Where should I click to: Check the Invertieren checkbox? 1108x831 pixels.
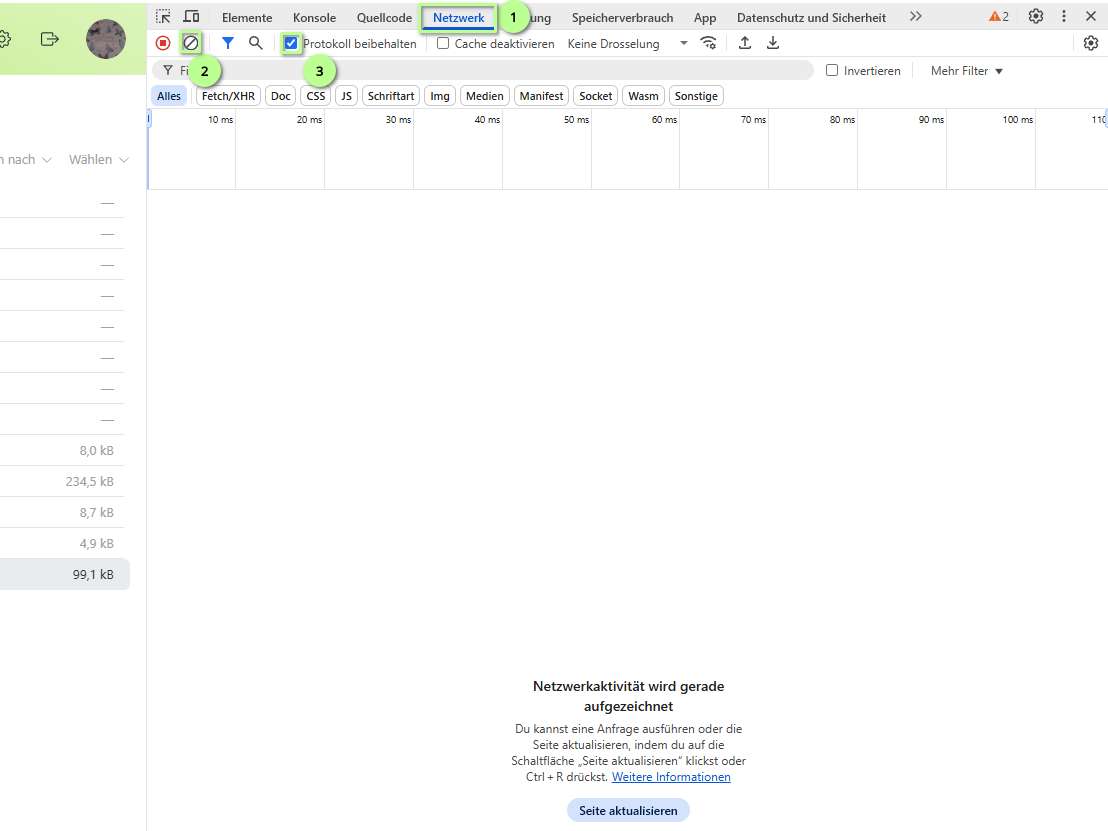click(x=832, y=71)
